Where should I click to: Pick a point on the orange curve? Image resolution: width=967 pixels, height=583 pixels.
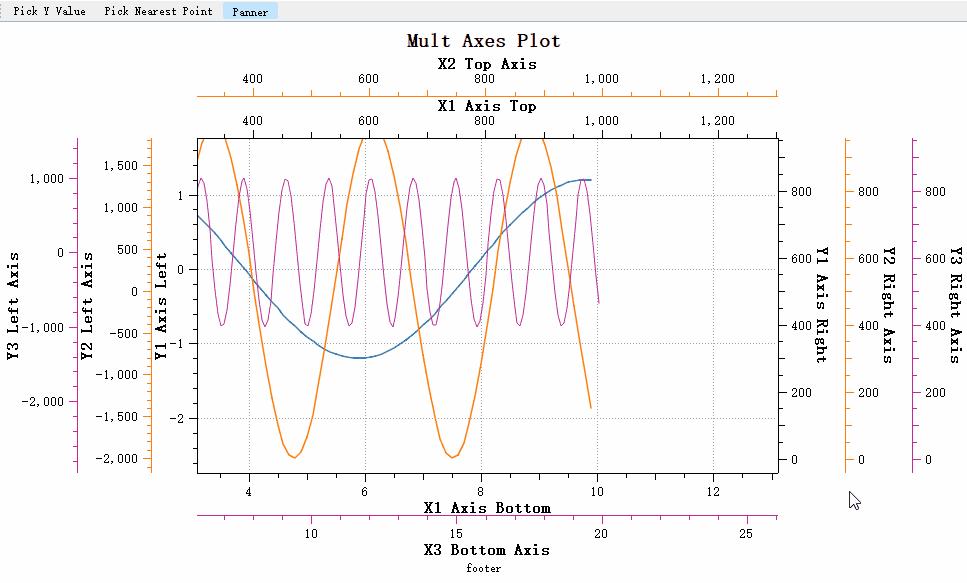(294, 457)
